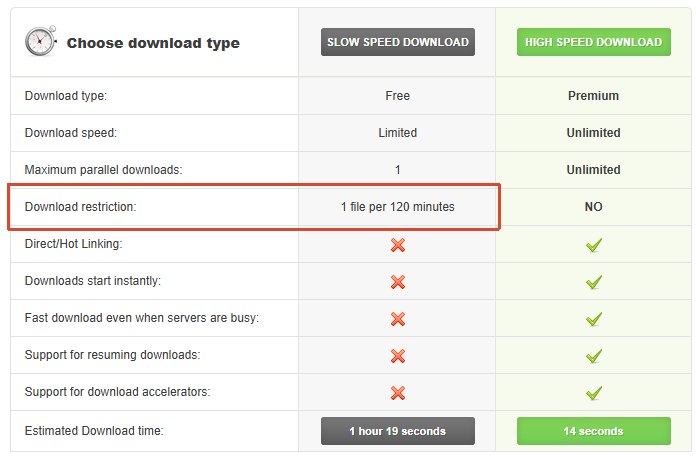
Task: Click the Support for resuming downloads: label
Action: (x=112, y=355)
